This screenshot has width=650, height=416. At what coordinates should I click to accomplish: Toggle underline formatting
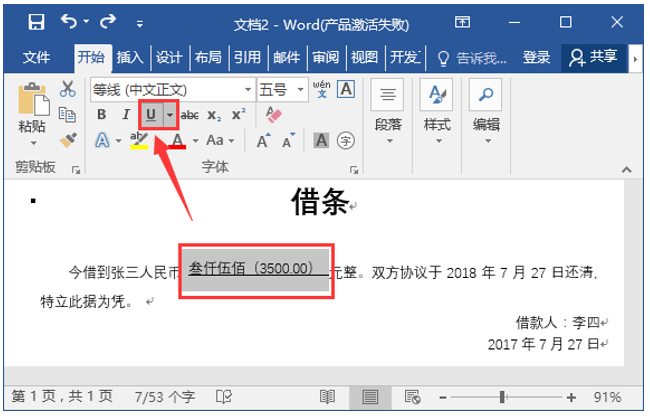click(151, 114)
